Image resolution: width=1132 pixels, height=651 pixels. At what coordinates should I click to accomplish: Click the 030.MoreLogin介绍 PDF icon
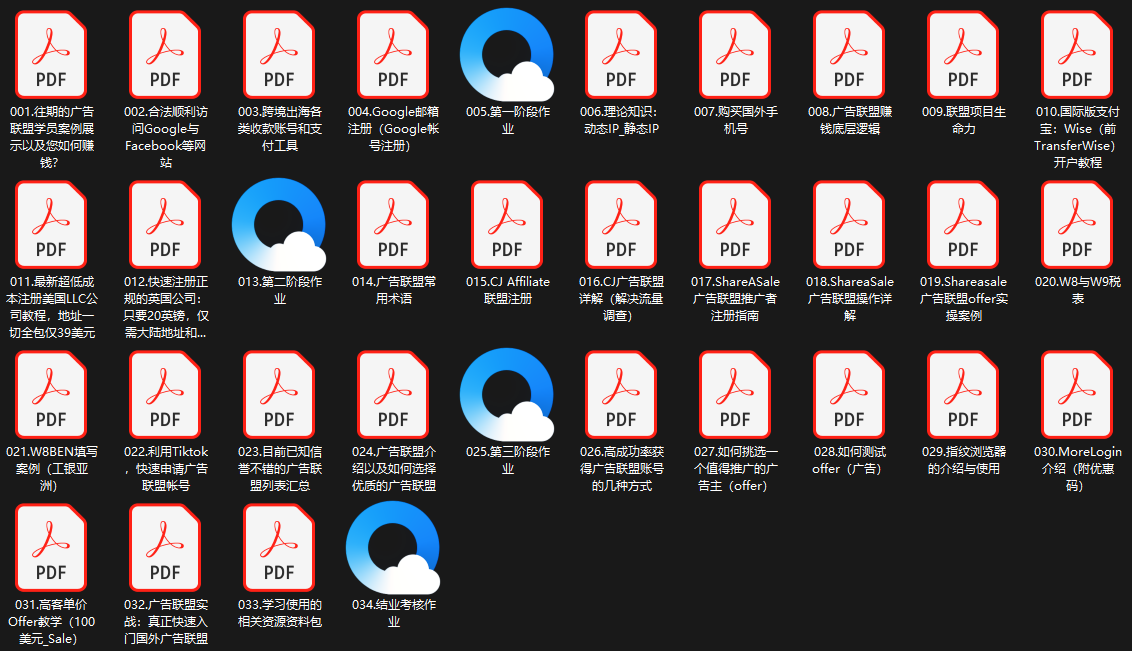pyautogui.click(x=1077, y=396)
